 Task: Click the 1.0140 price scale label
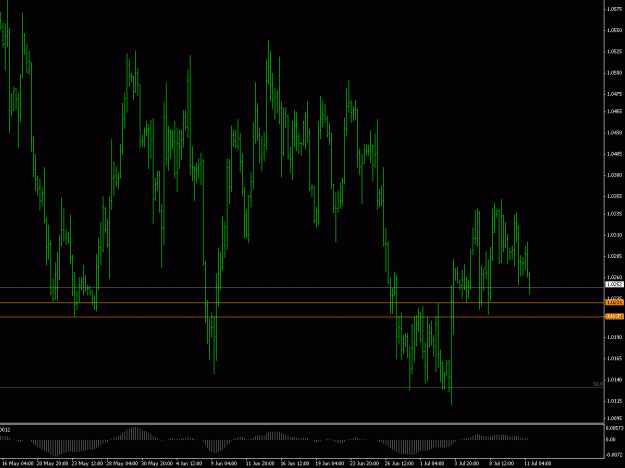614,380
